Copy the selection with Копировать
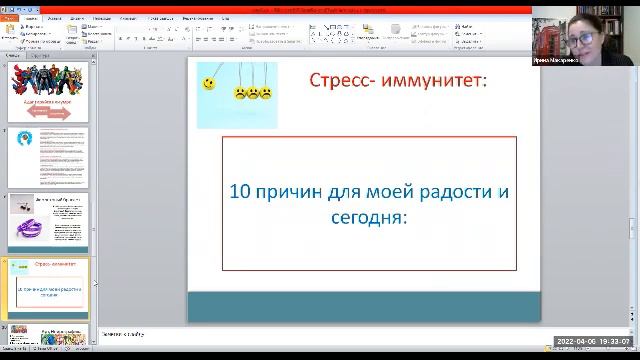 point(35,34)
